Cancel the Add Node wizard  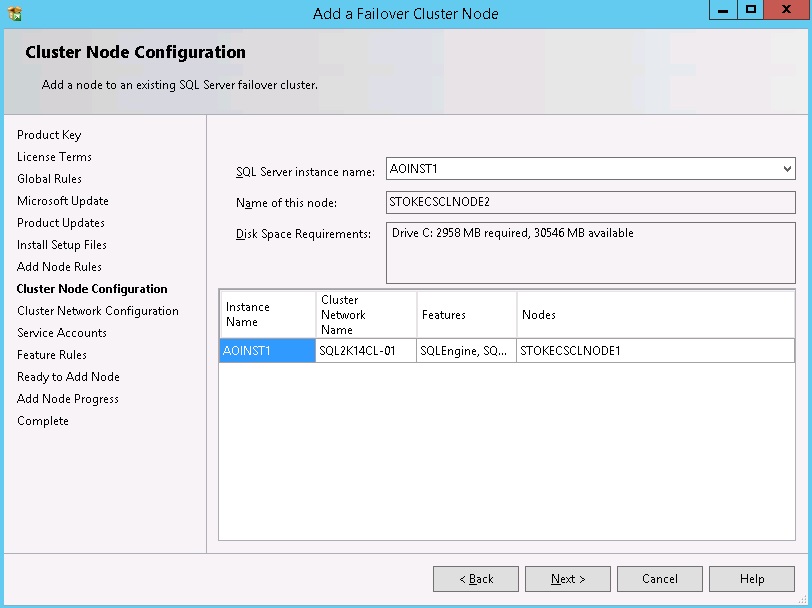click(x=659, y=578)
